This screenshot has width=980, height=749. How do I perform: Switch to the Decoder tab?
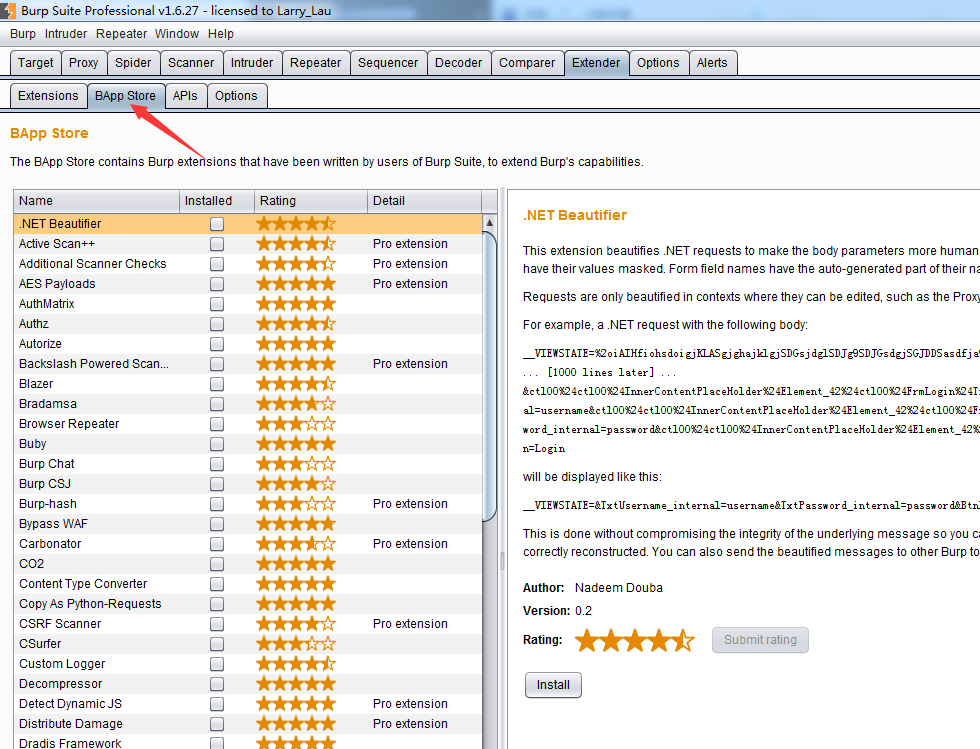click(459, 63)
